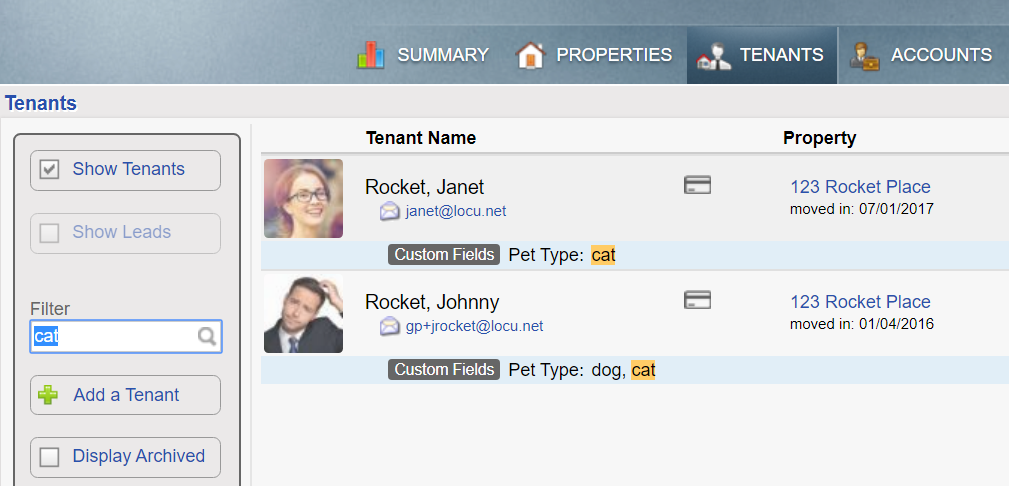
Task: Open Janet's 123 Rocket Place property link
Action: coord(860,187)
